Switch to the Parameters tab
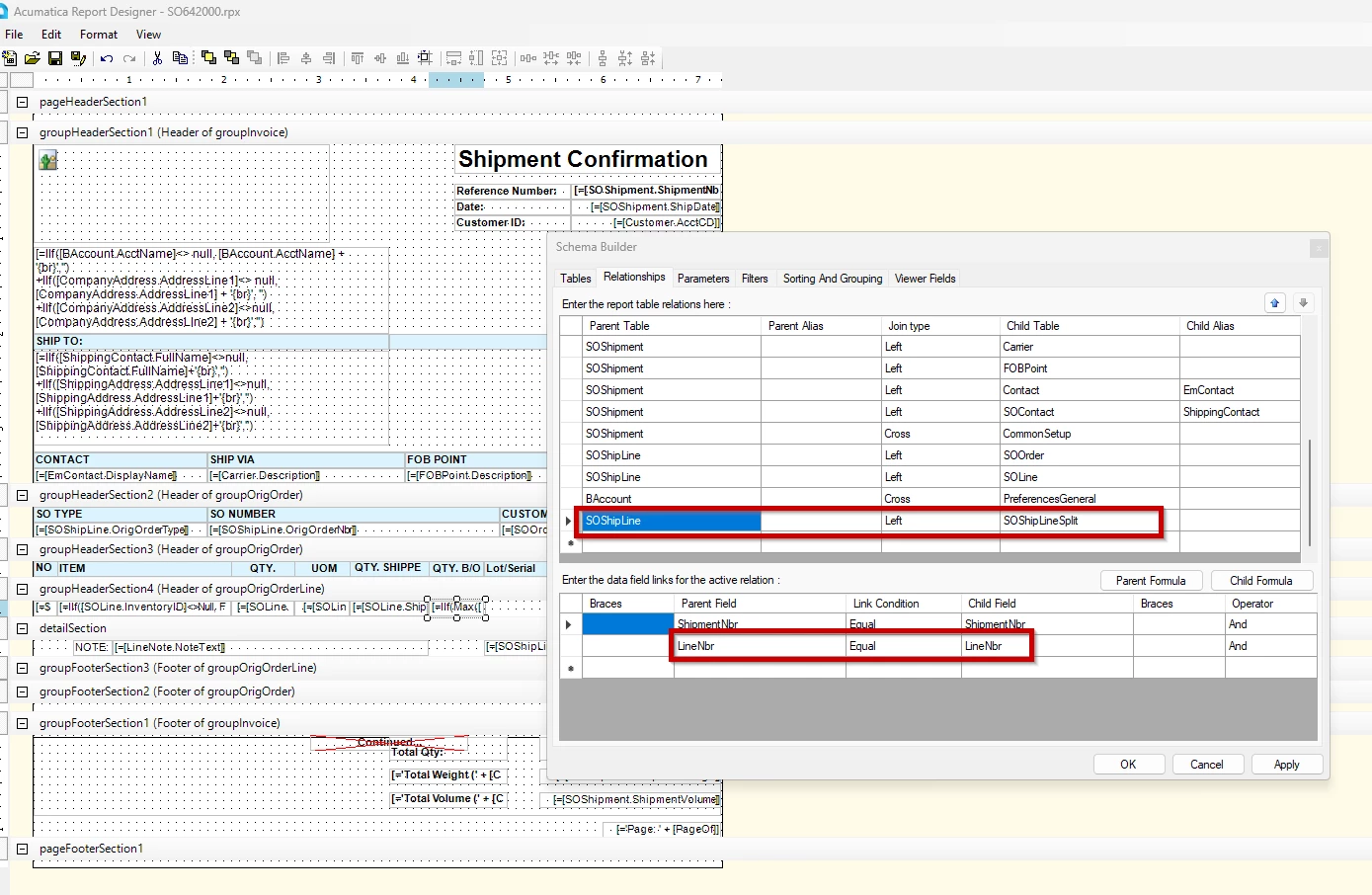The width and height of the screenshot is (1372, 895). [703, 279]
